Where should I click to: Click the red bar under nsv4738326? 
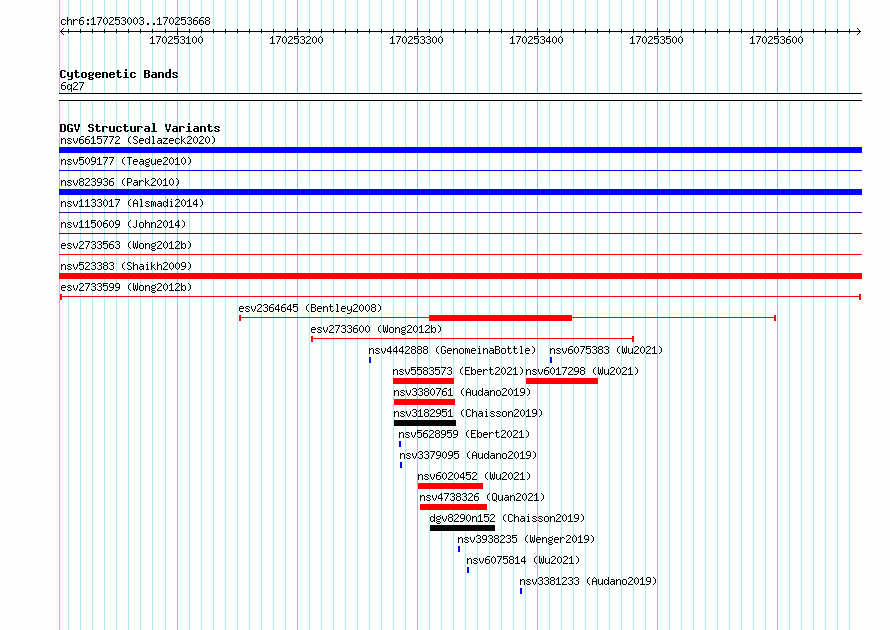(x=454, y=507)
